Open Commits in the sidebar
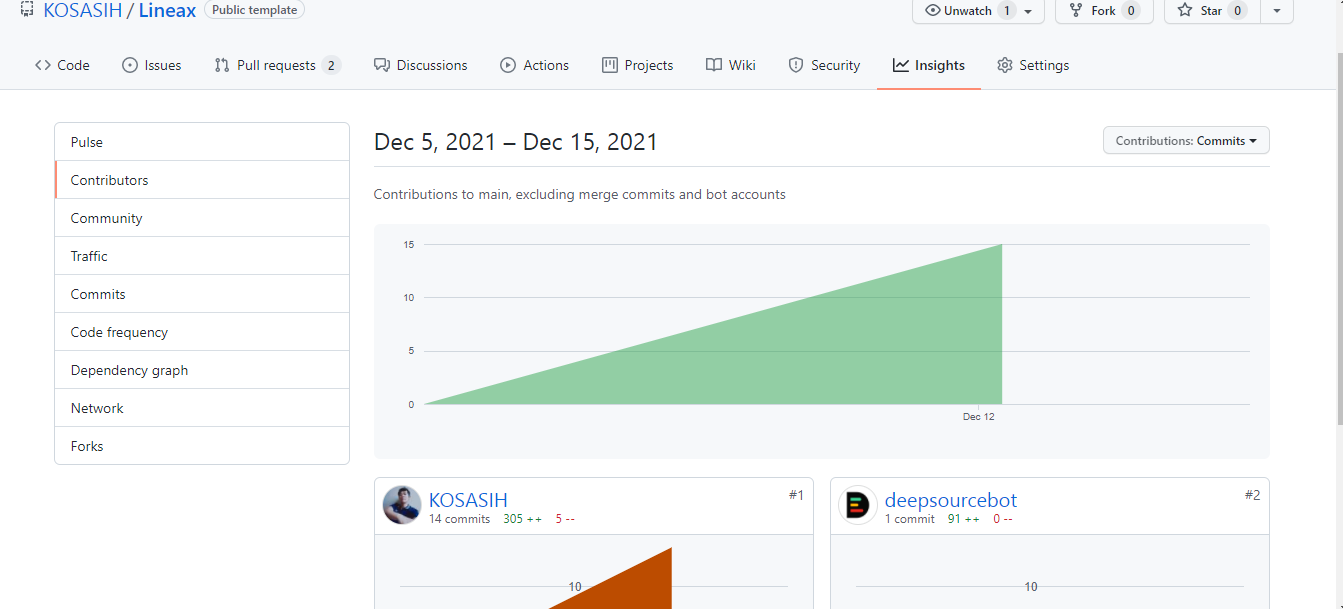Image resolution: width=1343 pixels, height=609 pixels. point(202,294)
